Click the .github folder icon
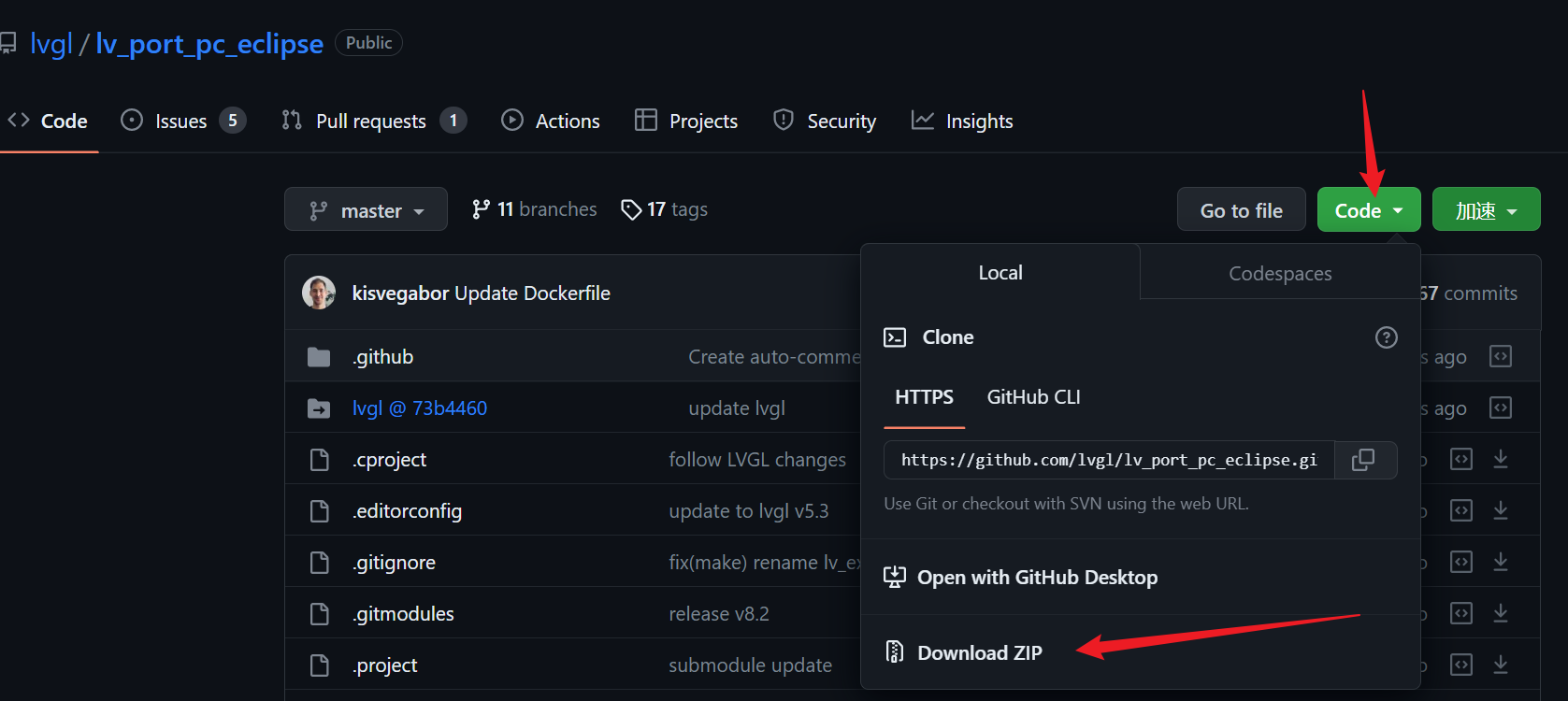Screen dimensions: 1568x701 point(319,357)
